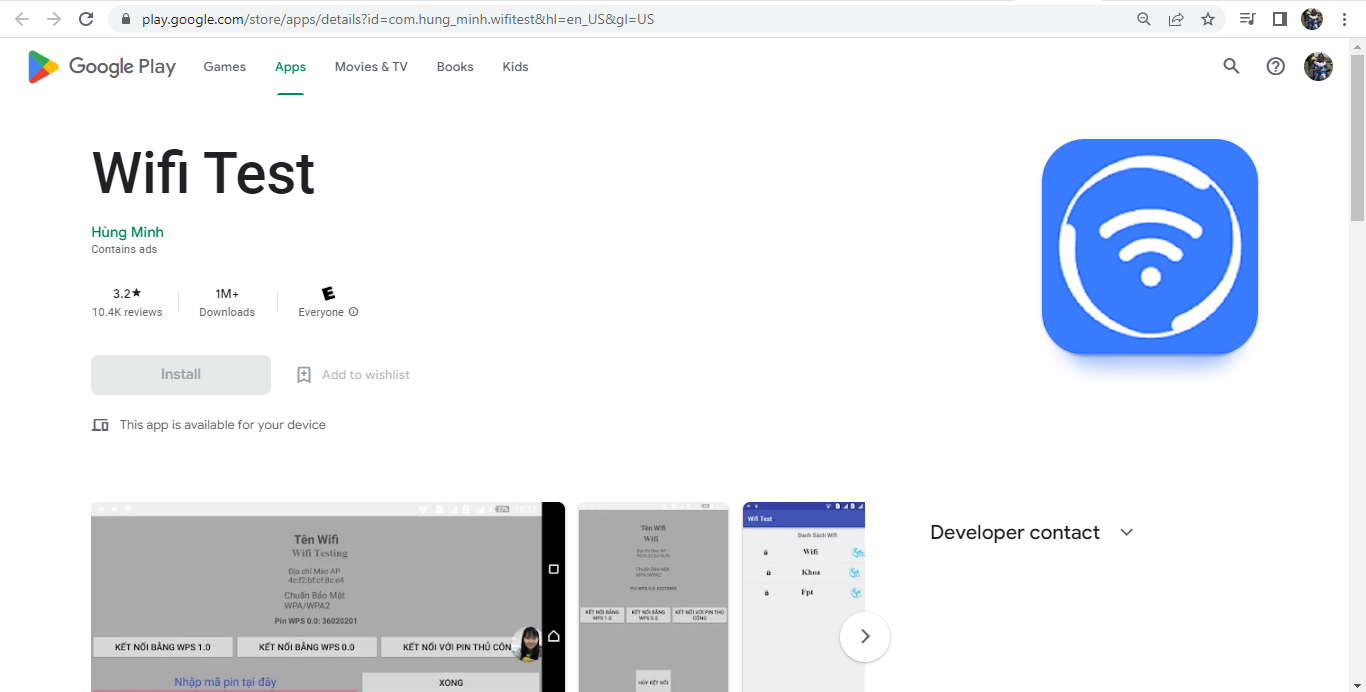Viewport: 1366px width, 692px height.
Task: Click the Everyone content rating E icon
Action: click(x=328, y=293)
